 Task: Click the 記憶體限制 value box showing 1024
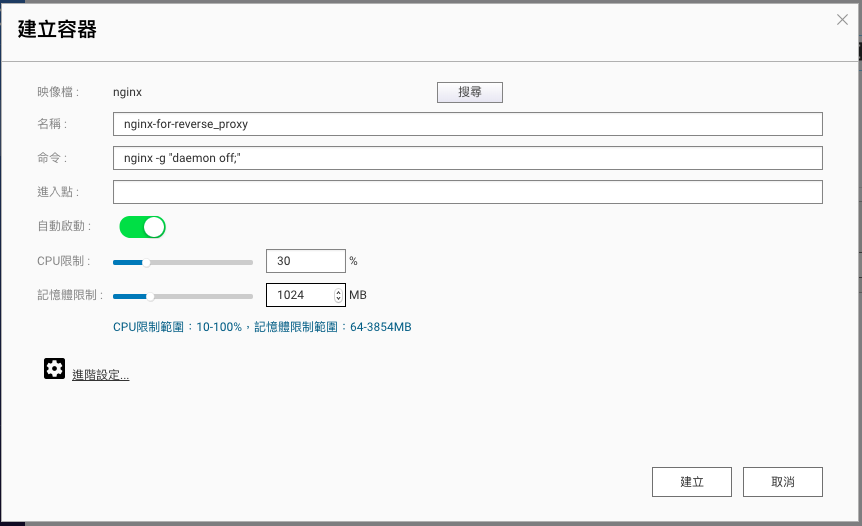click(298, 295)
